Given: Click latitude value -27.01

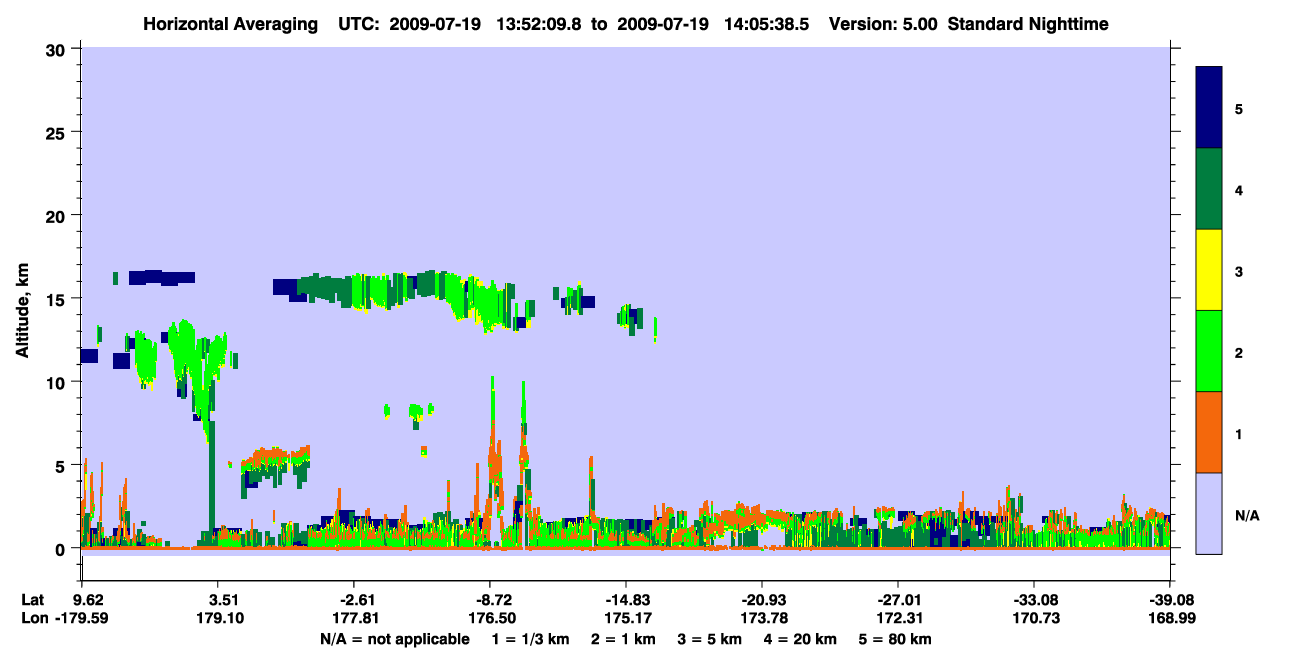Looking at the screenshot, I should [x=898, y=600].
